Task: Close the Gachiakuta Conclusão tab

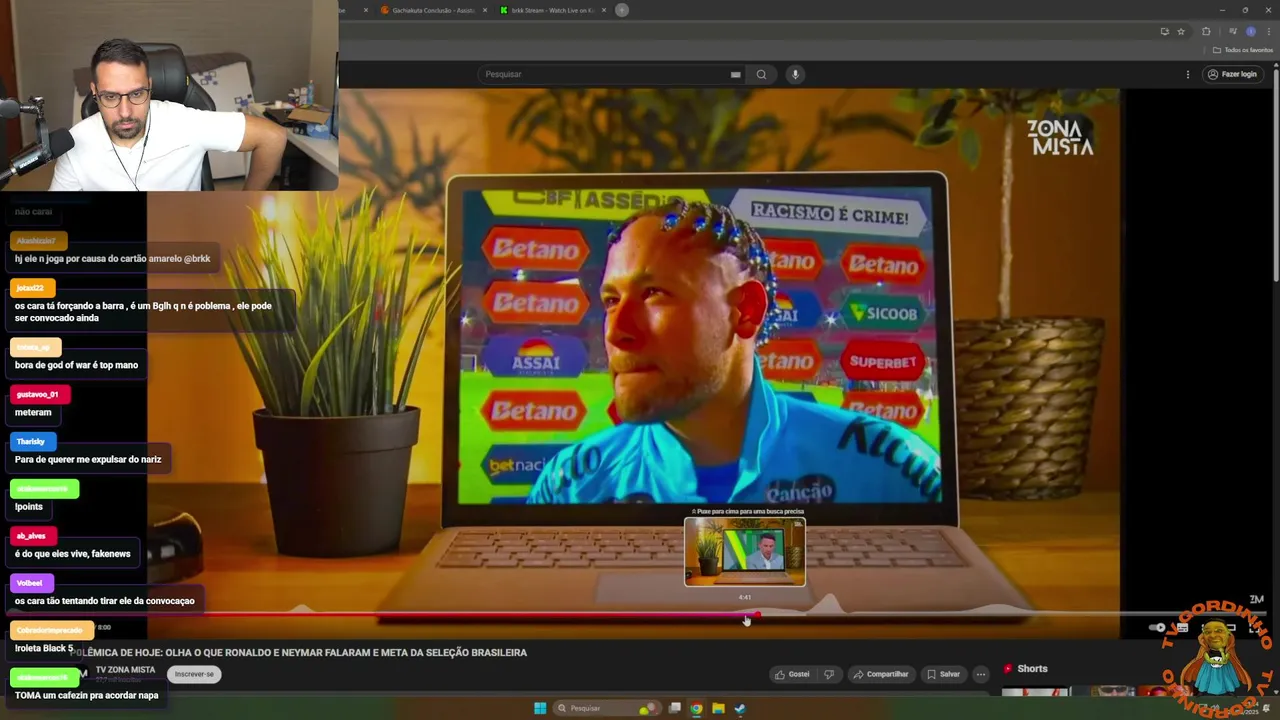Action: click(x=485, y=10)
